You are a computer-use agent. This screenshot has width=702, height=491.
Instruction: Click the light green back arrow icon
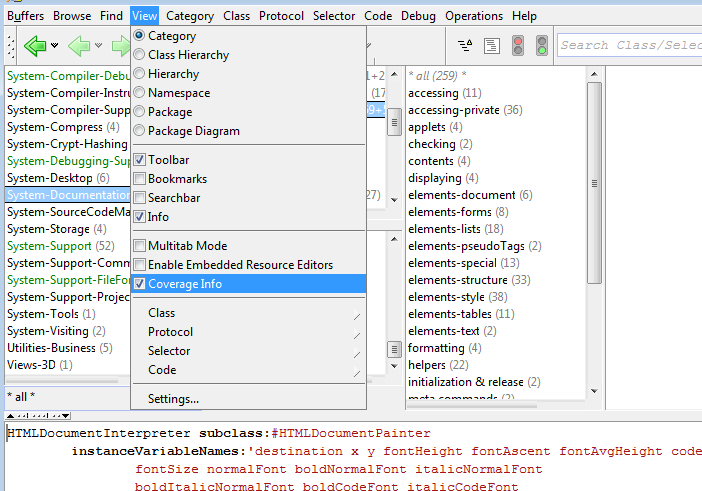(79, 45)
